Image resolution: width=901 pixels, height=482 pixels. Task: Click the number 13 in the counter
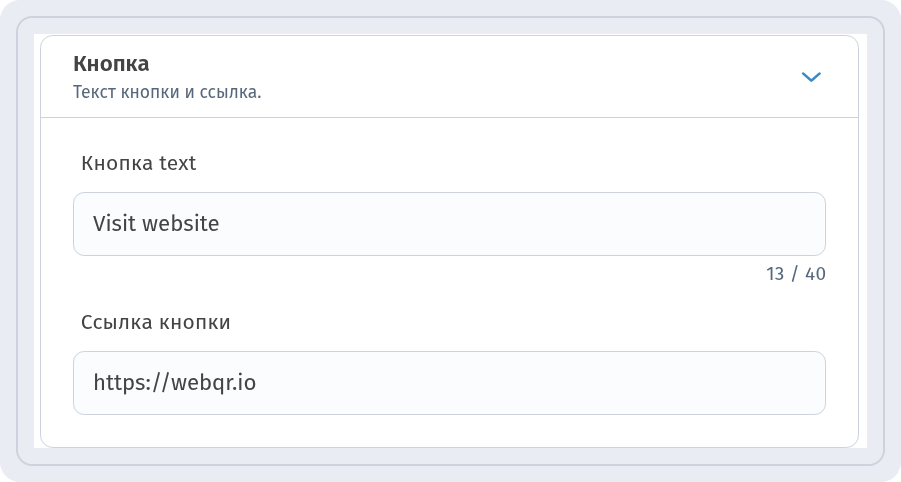(x=775, y=274)
